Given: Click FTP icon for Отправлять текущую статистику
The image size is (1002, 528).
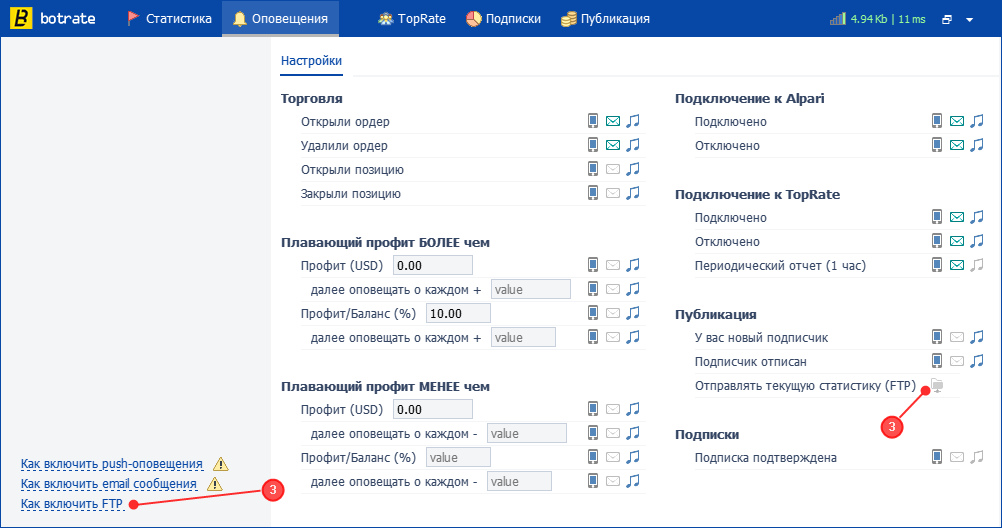Looking at the screenshot, I should pos(937,385).
